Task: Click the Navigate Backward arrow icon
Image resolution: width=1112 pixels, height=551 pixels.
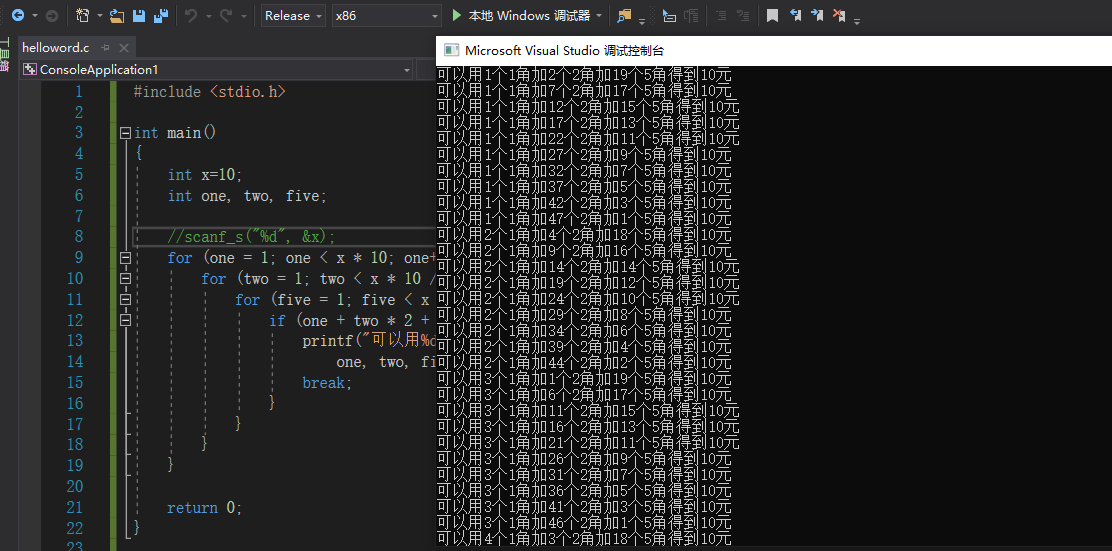Action: coord(18,15)
